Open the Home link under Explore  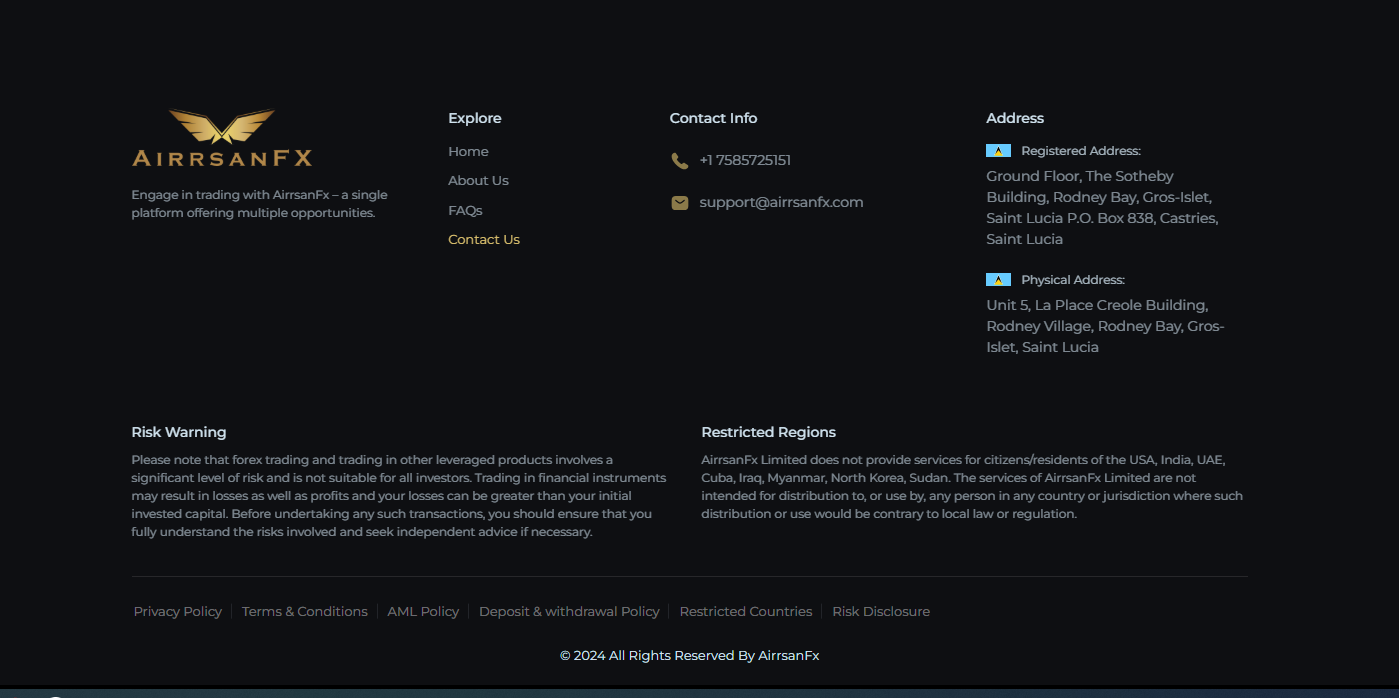[x=468, y=152]
